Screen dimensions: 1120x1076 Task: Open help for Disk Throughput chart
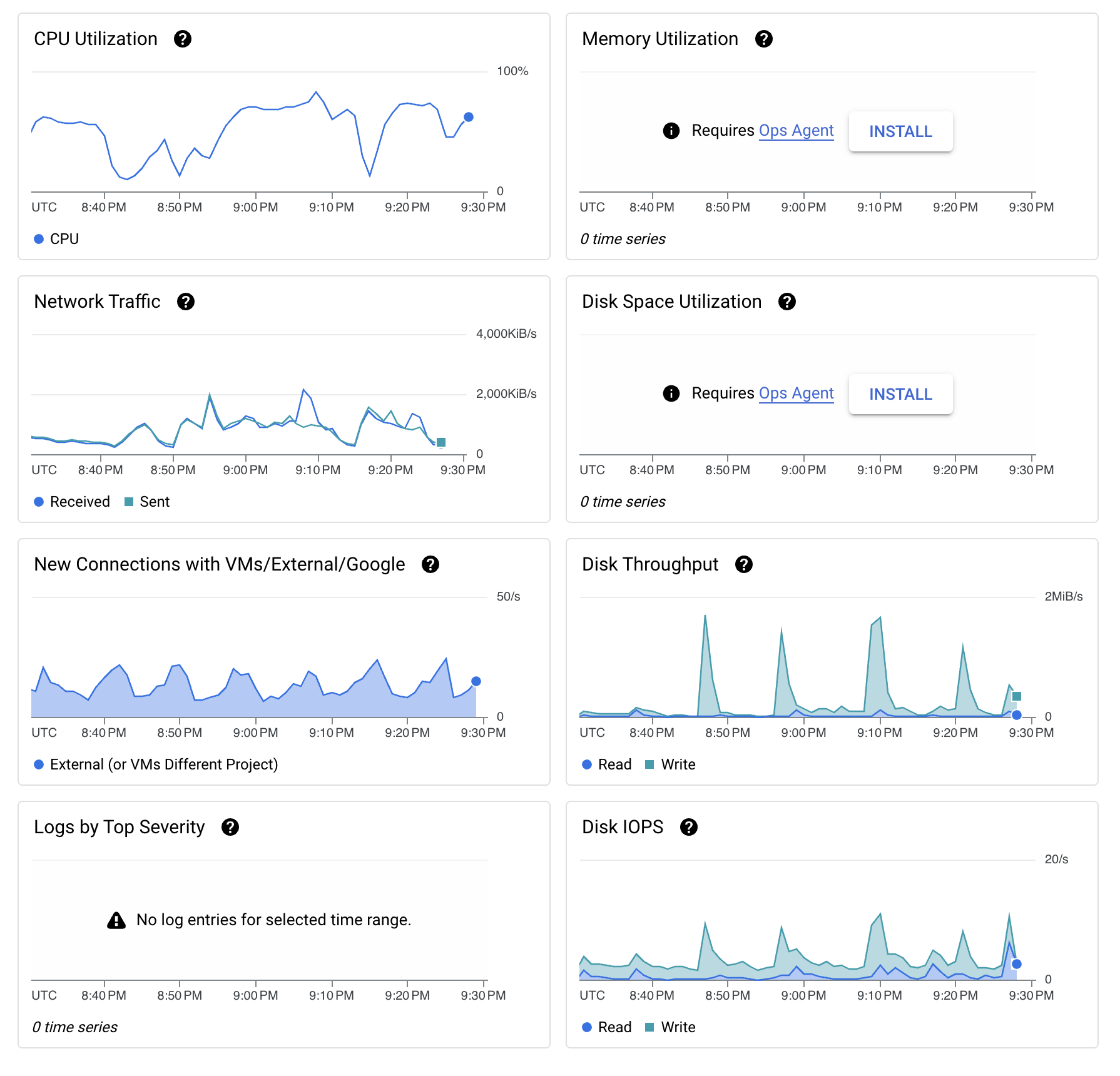(743, 564)
